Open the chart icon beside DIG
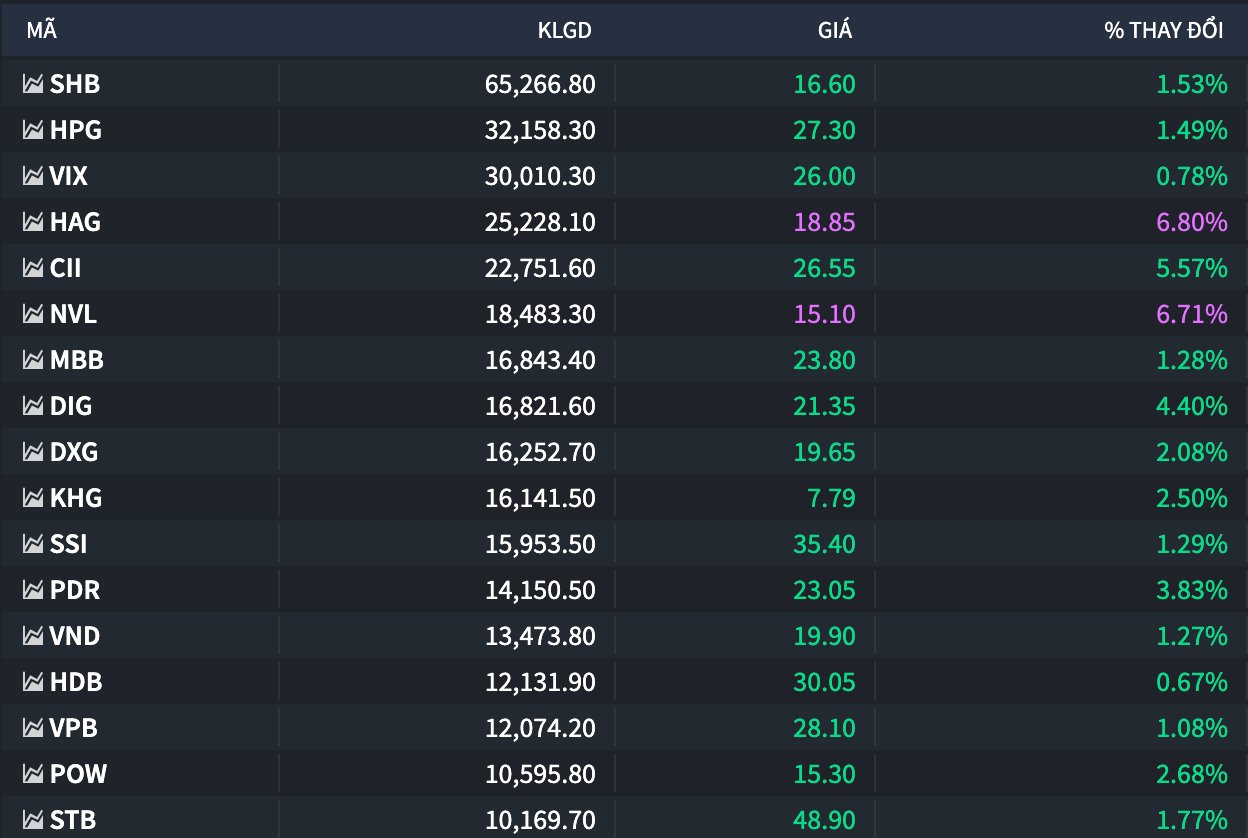 point(33,406)
